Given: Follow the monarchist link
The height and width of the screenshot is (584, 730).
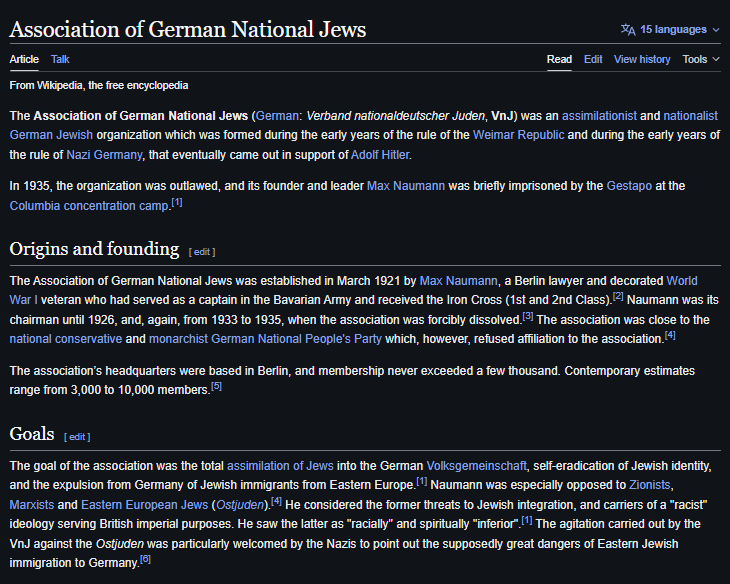Looking at the screenshot, I should (178, 339).
